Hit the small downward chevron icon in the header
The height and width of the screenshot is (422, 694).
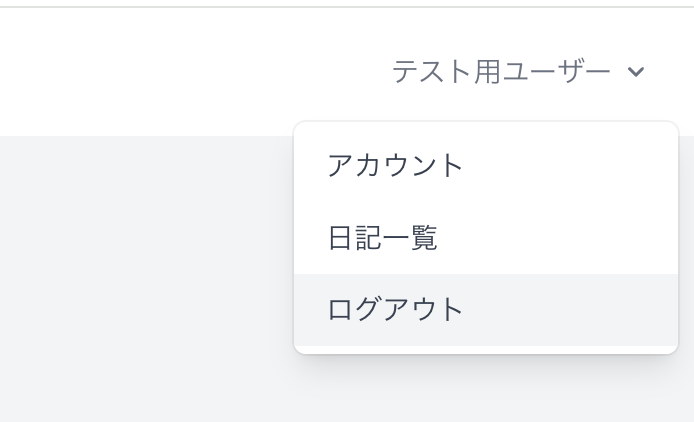635,72
